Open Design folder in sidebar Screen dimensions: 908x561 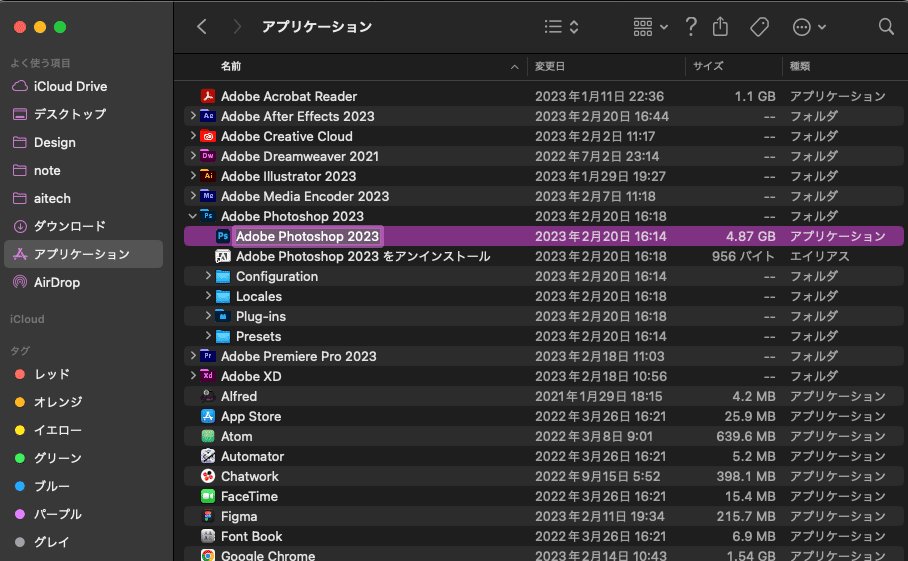83,142
